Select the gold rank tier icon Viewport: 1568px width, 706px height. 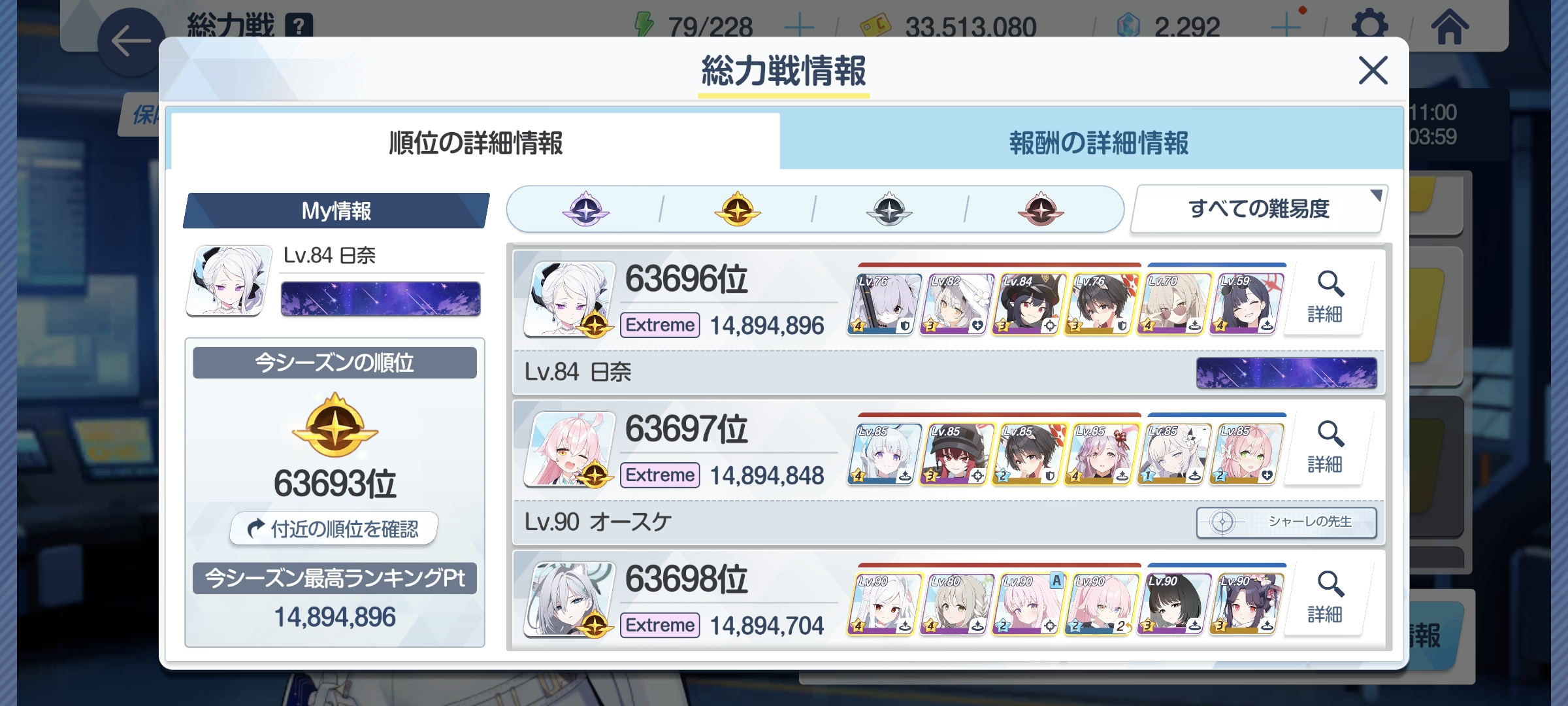(738, 209)
